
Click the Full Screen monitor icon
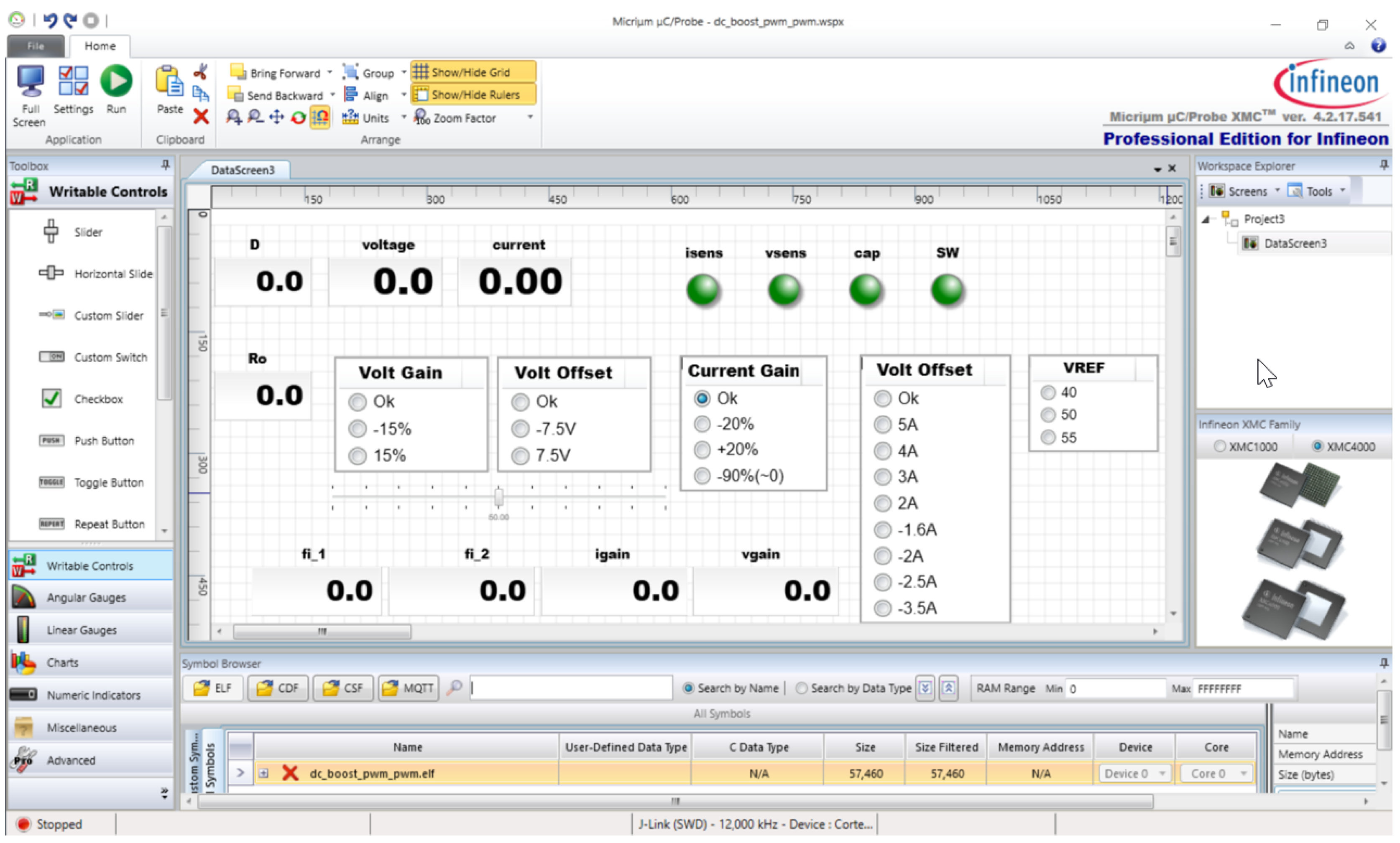coord(30,81)
